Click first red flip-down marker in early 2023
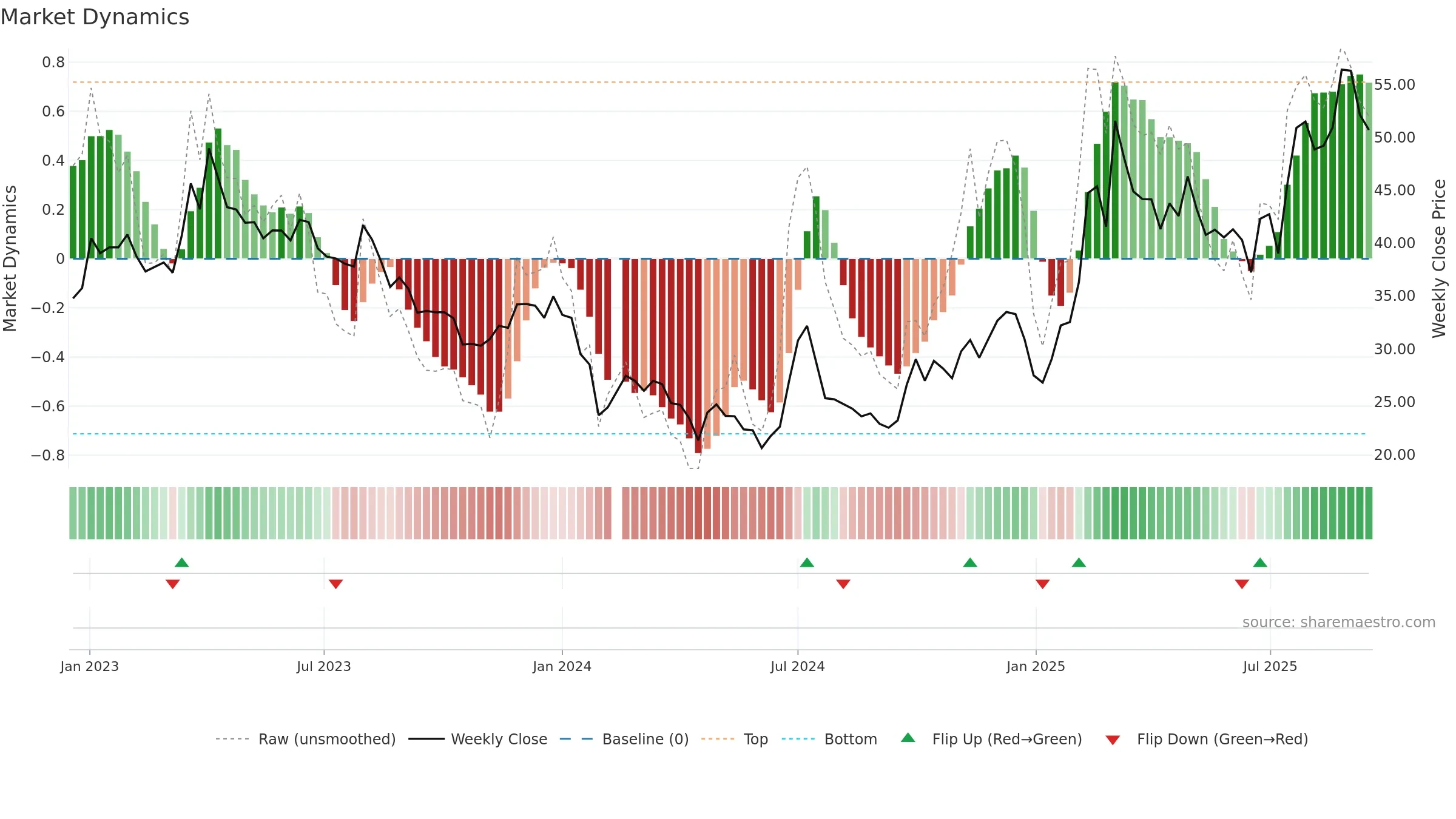The width and height of the screenshot is (1456, 819). 172,584
